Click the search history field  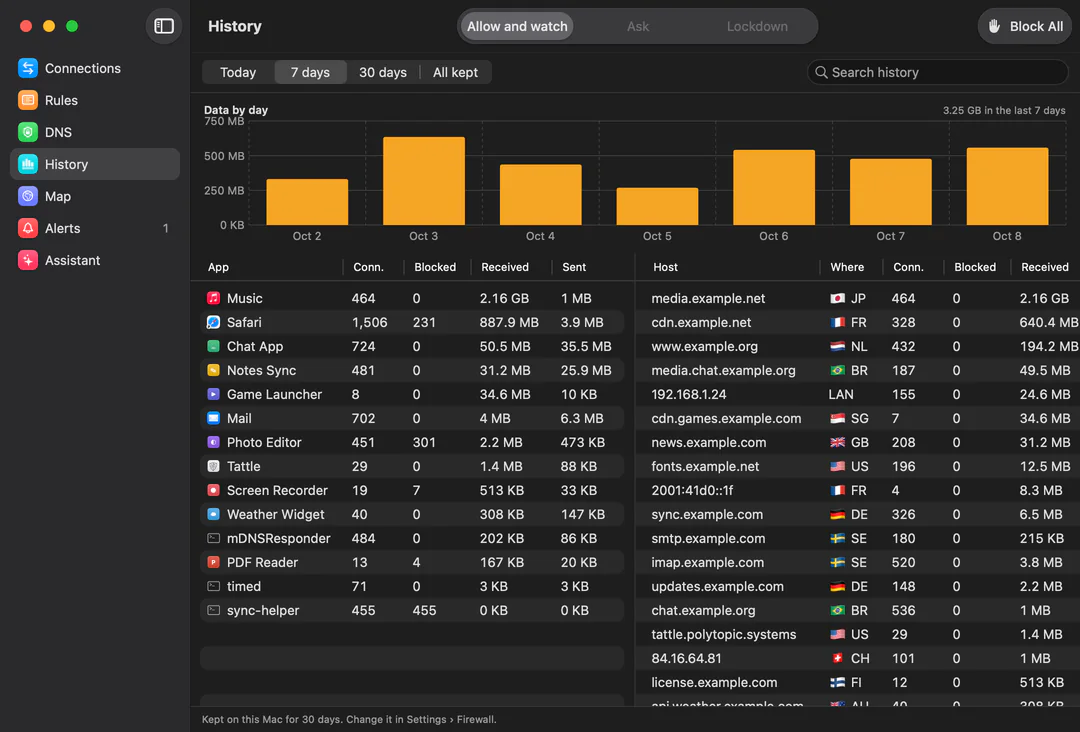point(937,72)
